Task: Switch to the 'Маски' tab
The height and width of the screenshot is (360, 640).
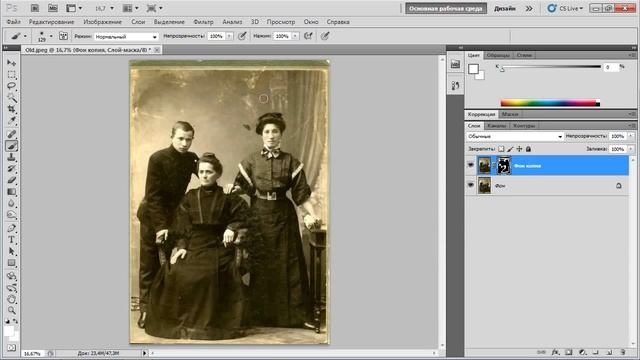Action: [x=510, y=114]
